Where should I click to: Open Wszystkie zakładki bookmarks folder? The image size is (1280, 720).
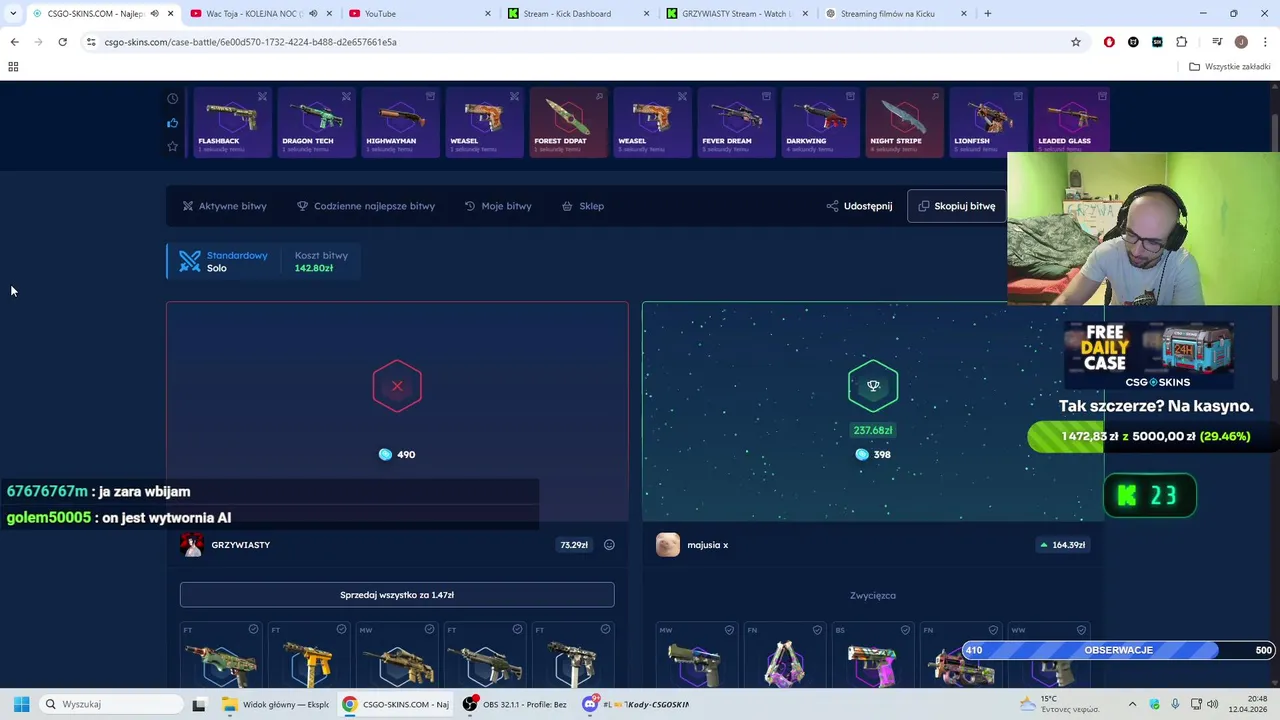click(x=1230, y=67)
